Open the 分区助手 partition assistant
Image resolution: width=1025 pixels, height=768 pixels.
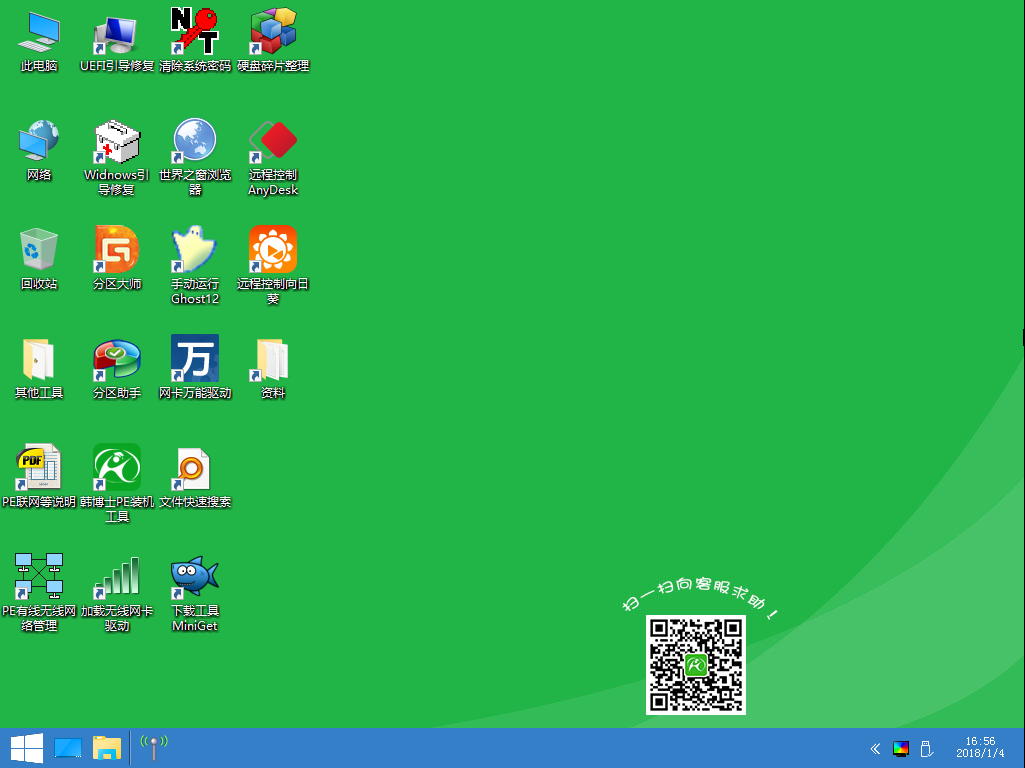pyautogui.click(x=117, y=359)
